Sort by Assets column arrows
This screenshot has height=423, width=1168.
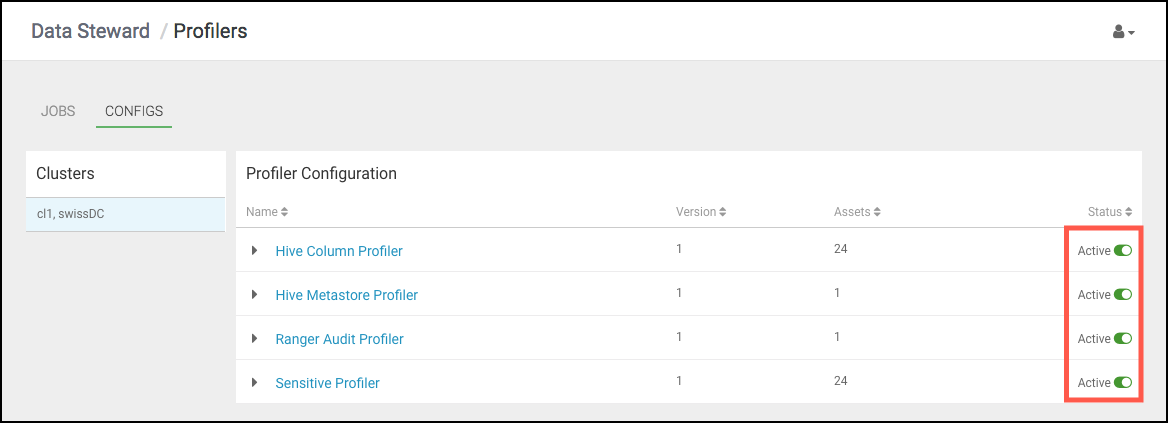(x=877, y=212)
